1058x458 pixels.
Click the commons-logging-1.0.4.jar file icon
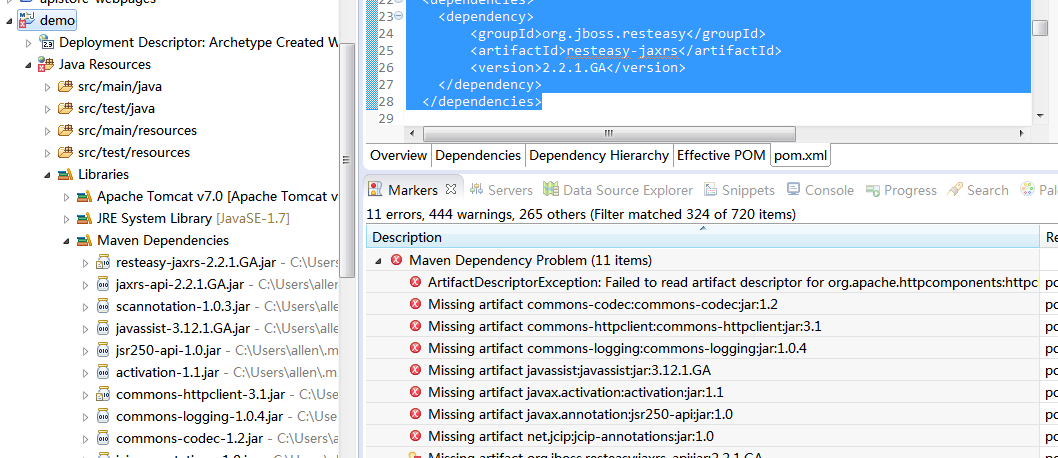click(103, 416)
